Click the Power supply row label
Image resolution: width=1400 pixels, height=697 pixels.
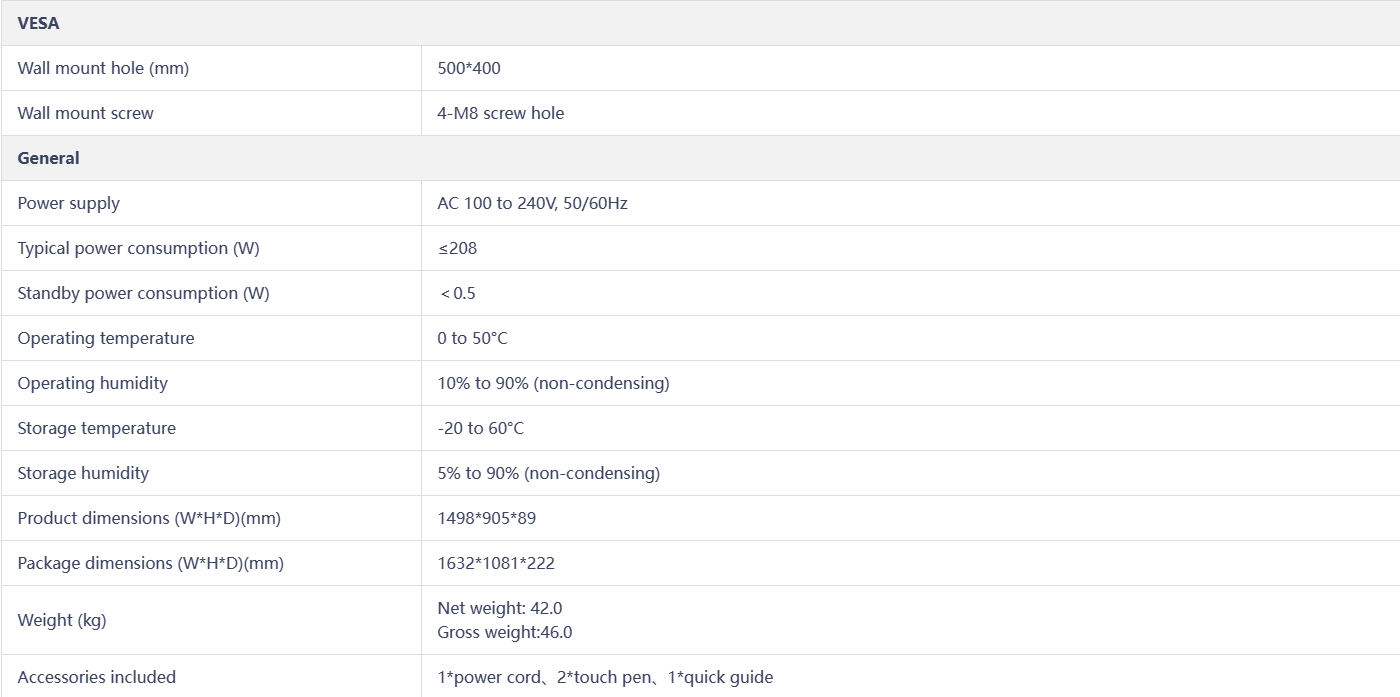click(68, 203)
